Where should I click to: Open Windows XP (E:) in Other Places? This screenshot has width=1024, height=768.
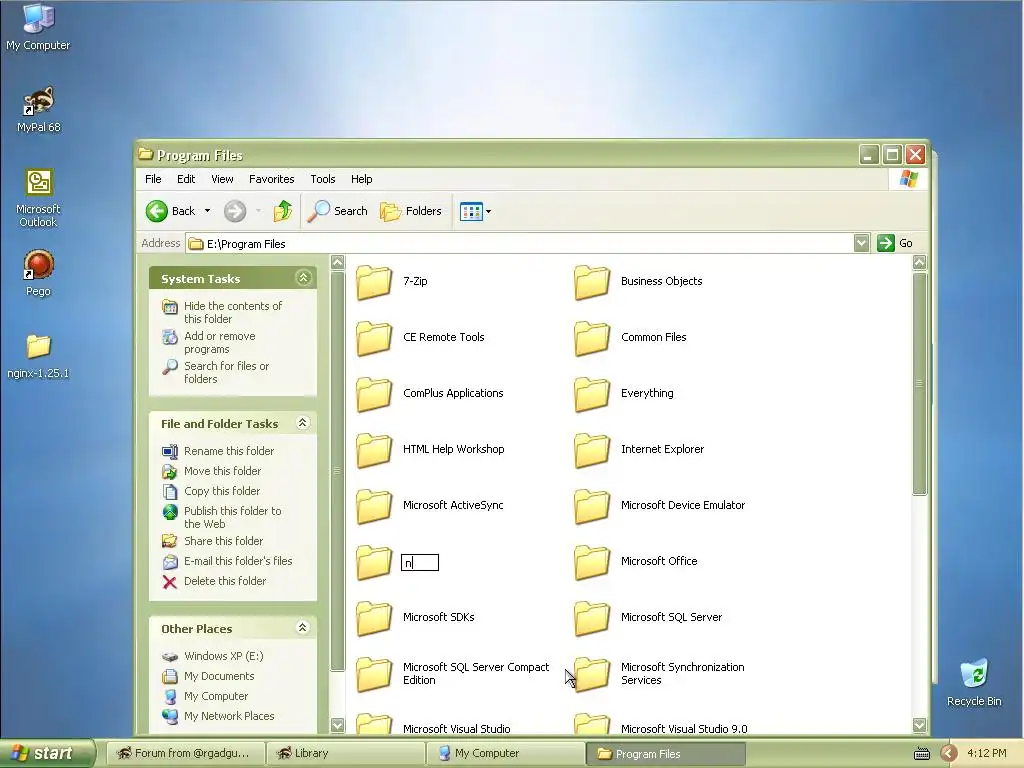click(x=223, y=656)
